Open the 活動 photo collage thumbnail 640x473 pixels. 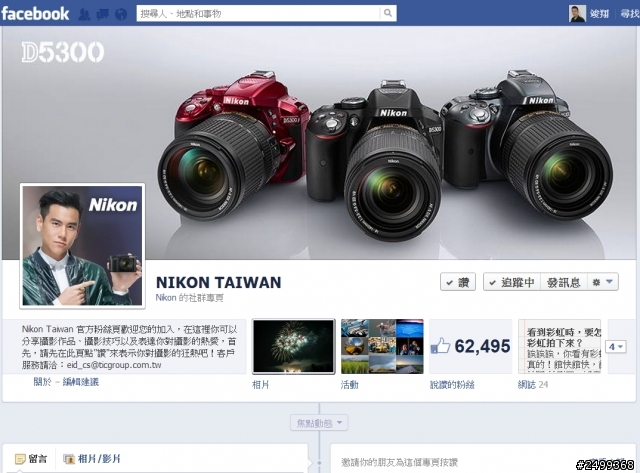pyautogui.click(x=382, y=346)
